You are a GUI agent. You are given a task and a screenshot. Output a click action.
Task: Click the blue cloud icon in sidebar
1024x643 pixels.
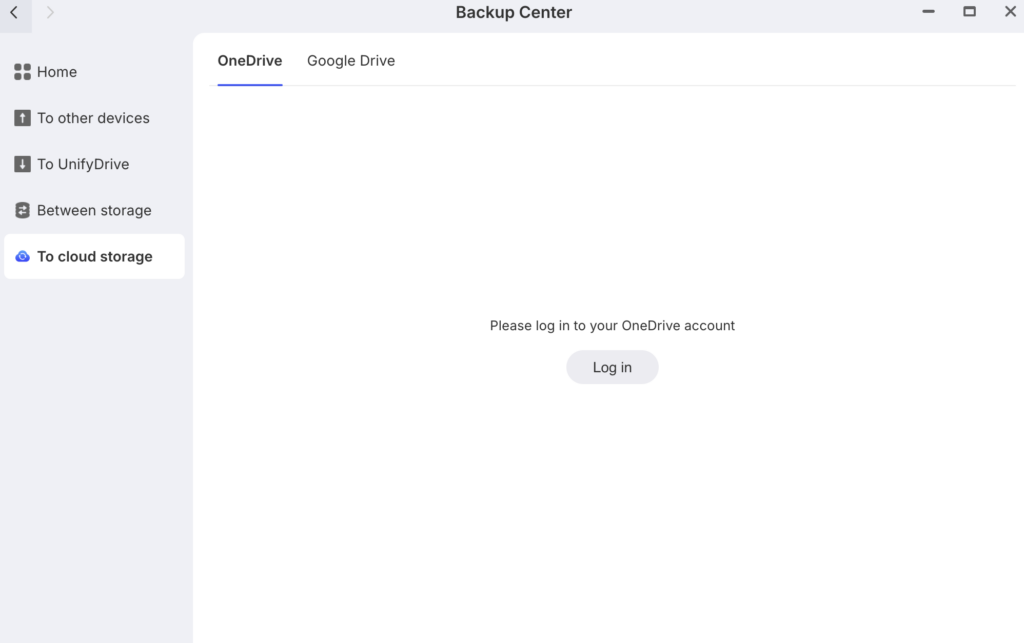[22, 257]
